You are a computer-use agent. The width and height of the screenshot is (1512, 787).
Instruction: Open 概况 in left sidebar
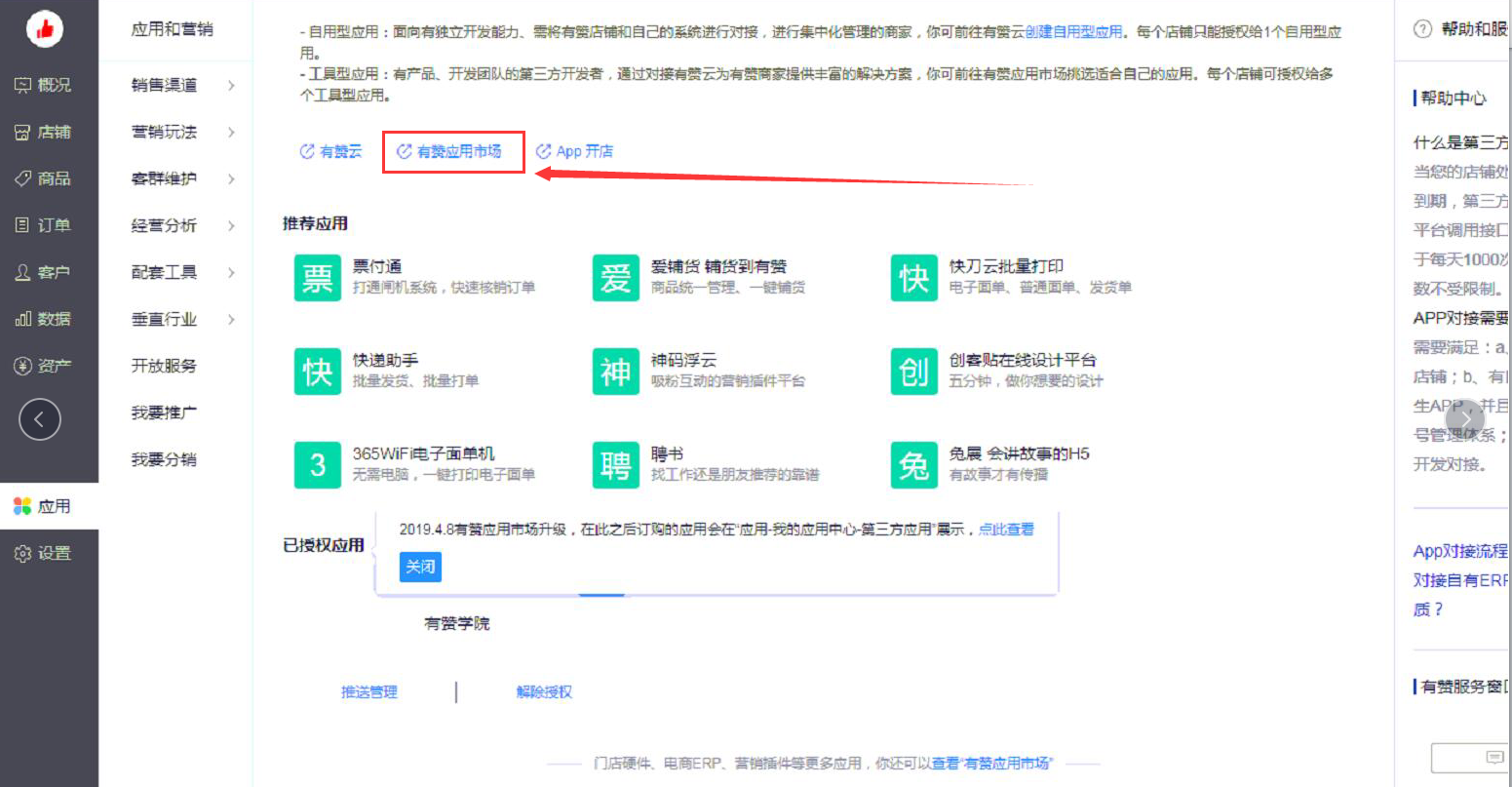click(44, 85)
